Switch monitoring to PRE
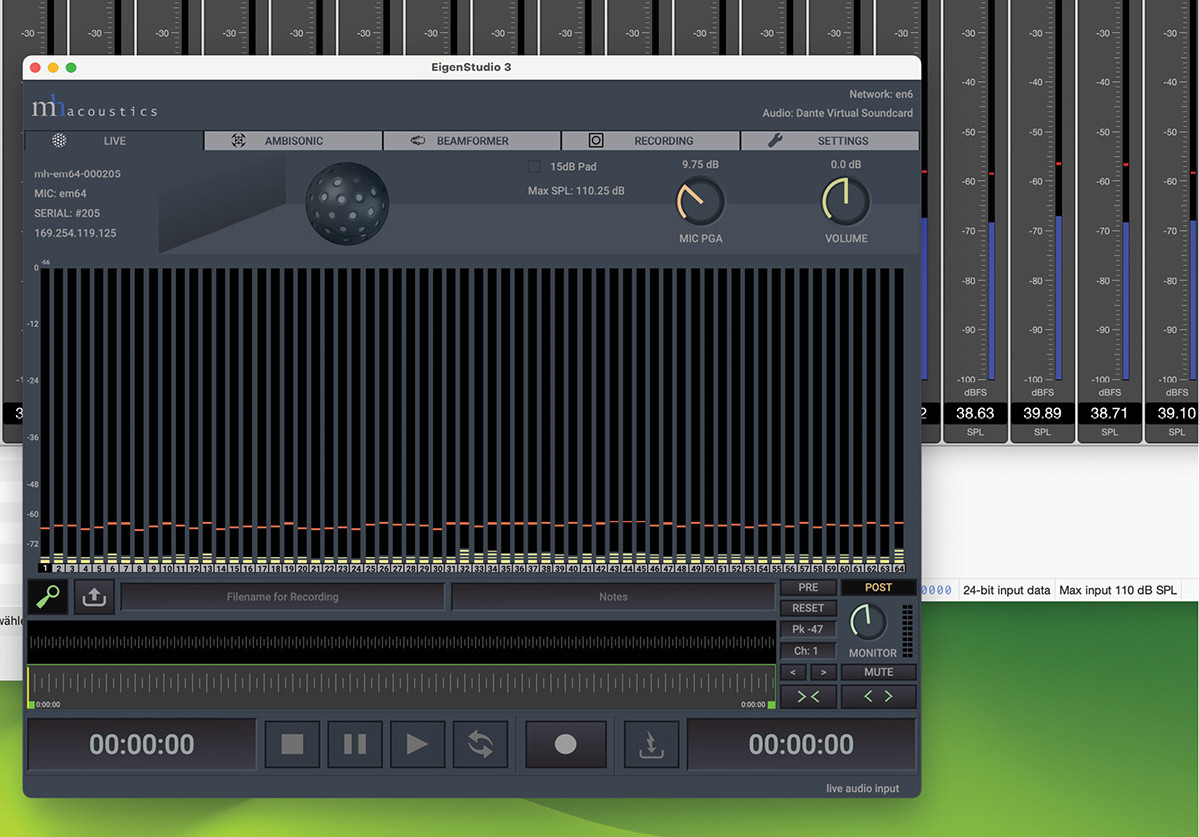The height and width of the screenshot is (837, 1199). click(x=808, y=588)
